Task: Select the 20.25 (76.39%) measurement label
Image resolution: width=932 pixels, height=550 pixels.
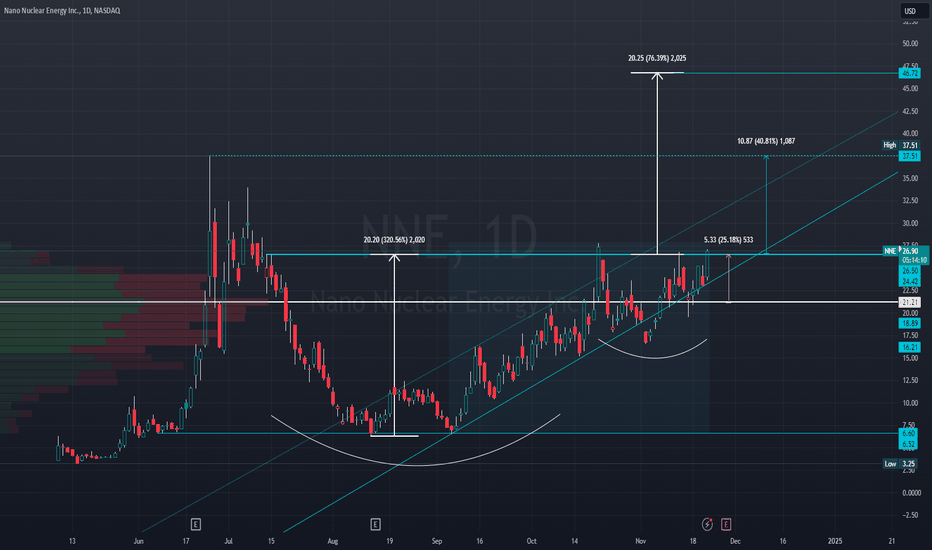Action: click(x=657, y=58)
